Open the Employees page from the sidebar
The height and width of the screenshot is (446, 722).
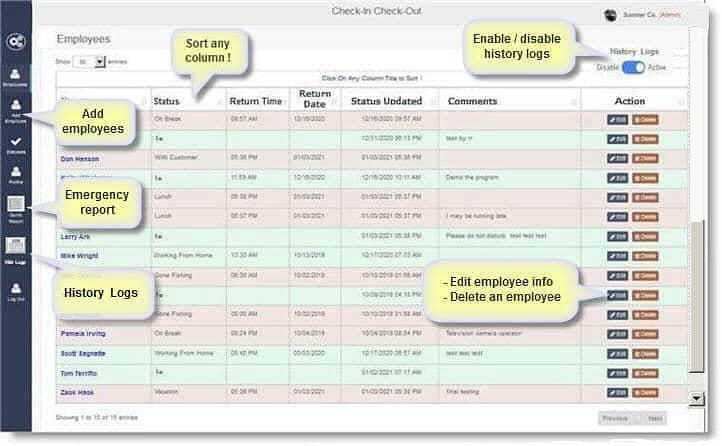[15, 77]
